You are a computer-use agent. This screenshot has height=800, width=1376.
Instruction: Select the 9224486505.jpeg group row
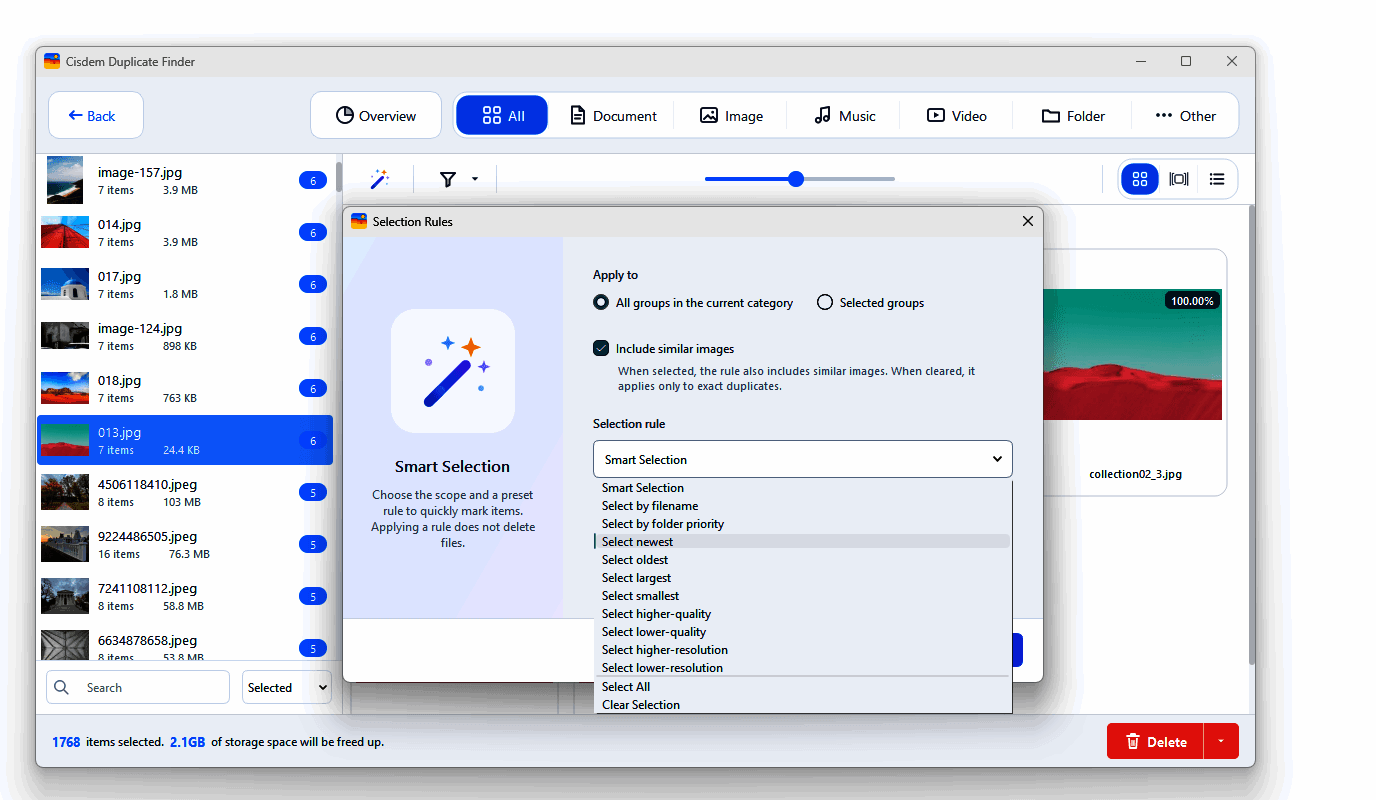click(185, 544)
